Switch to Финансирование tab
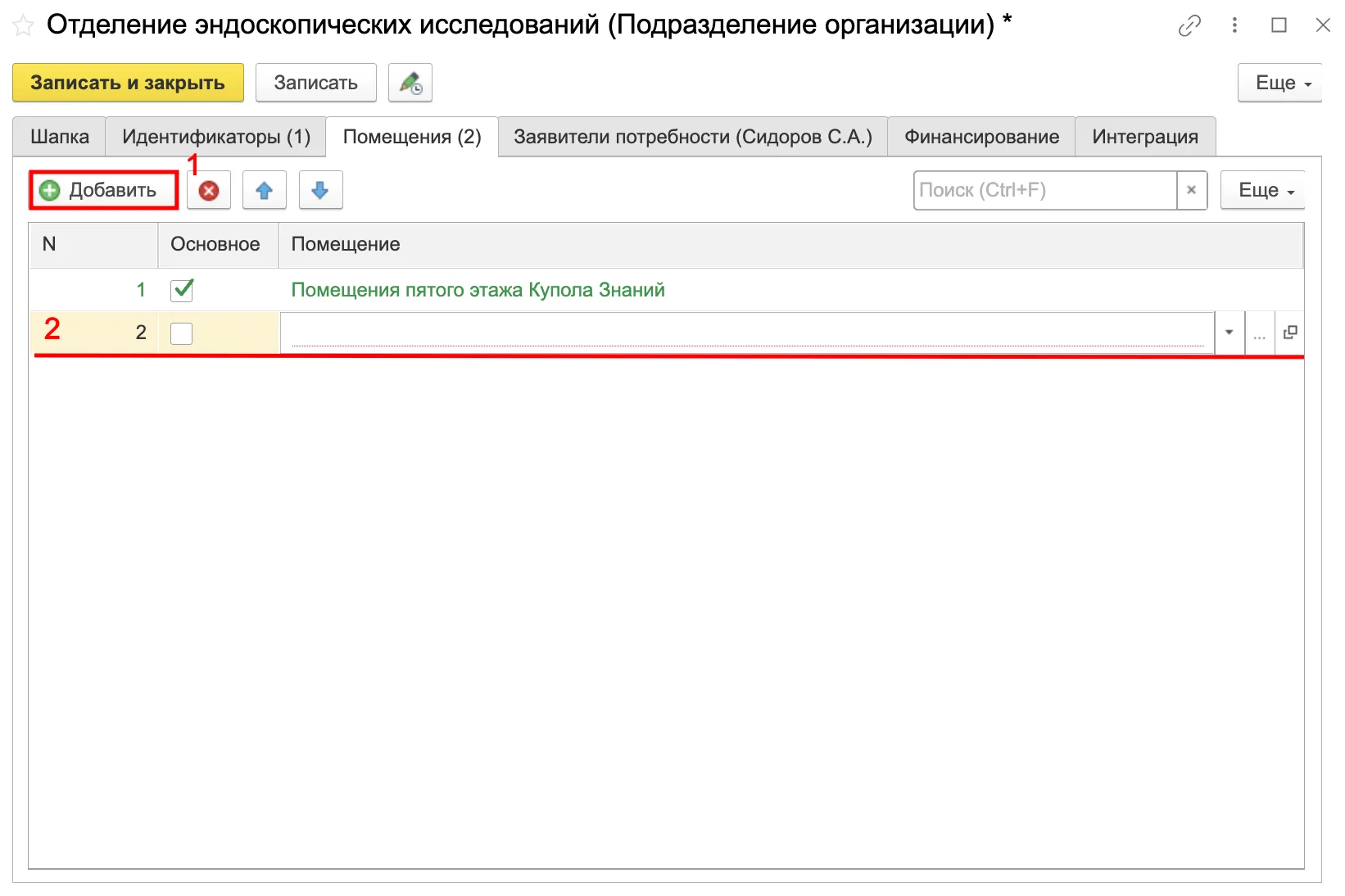 981,137
